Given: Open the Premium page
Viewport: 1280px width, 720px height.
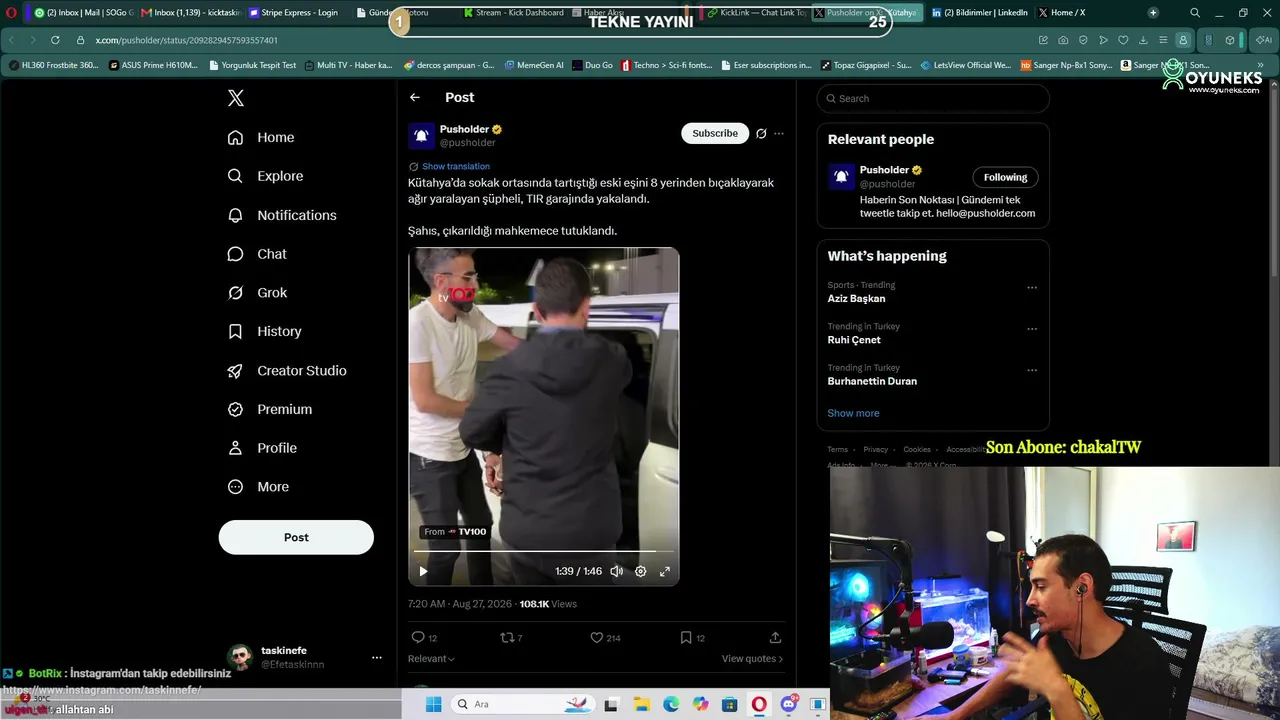Looking at the screenshot, I should point(270,409).
